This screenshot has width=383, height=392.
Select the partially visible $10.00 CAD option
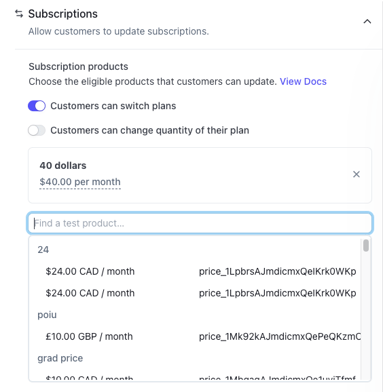195,378
